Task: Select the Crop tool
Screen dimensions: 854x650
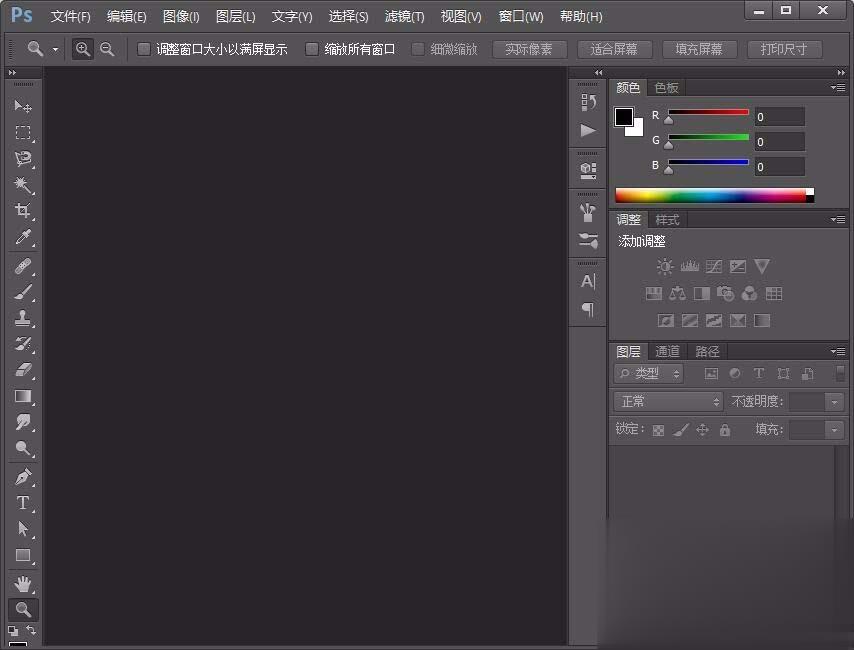Action: click(23, 211)
